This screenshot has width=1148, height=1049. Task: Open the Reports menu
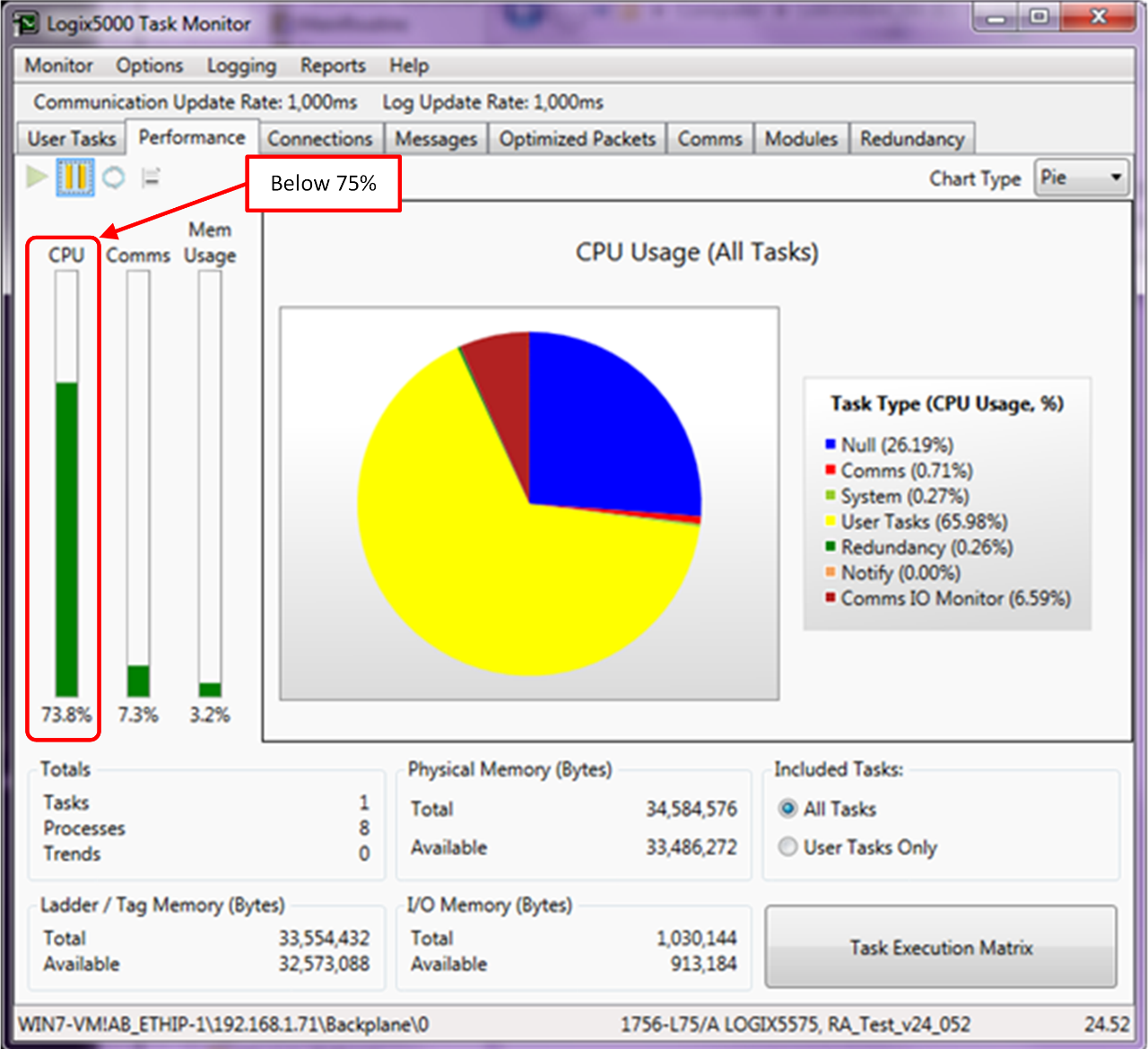[x=333, y=65]
